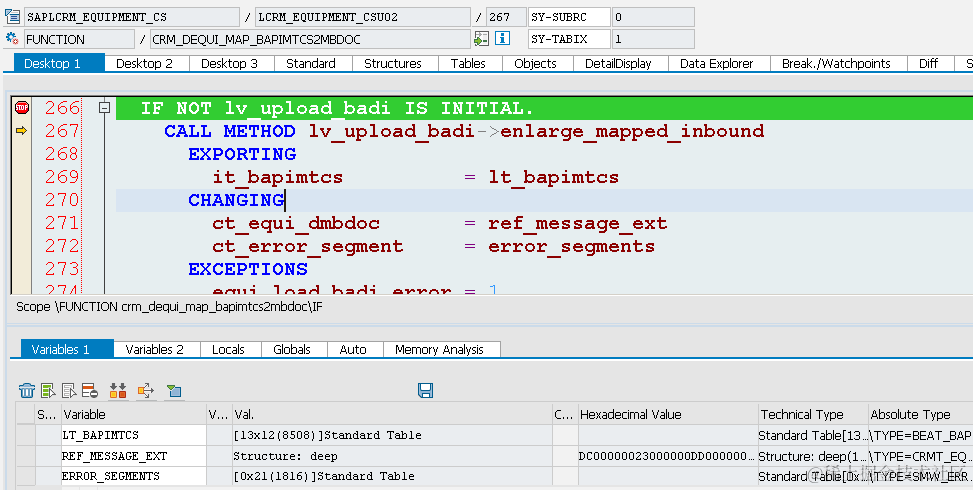The height and width of the screenshot is (490, 973).
Task: Click the CRM_DEQUI_MAP_BAPIMTCS2MBDOC field
Action: pyautogui.click(x=310, y=39)
